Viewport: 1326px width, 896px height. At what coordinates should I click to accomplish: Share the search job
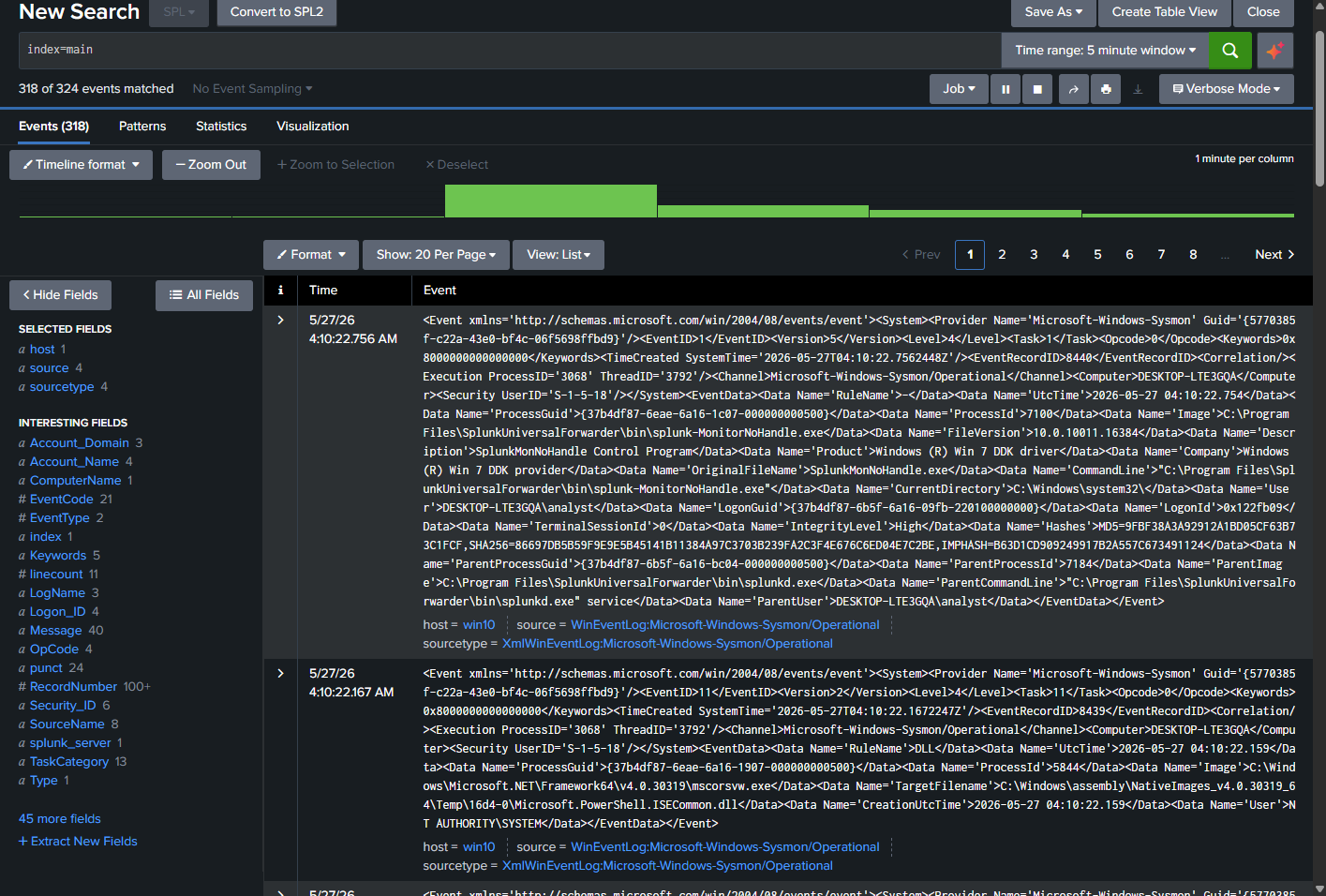[x=1074, y=89]
